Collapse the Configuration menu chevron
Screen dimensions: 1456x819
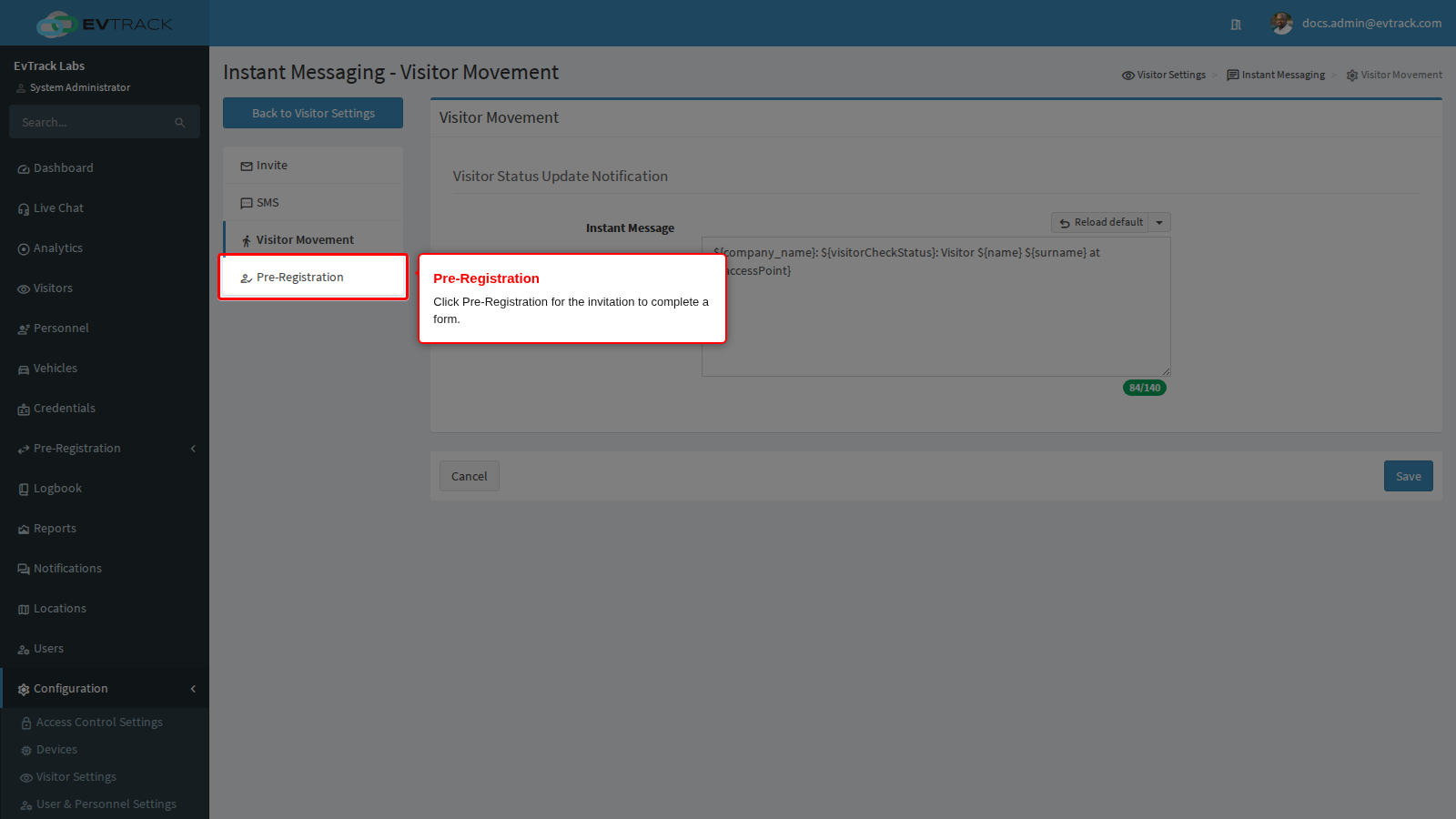pyautogui.click(x=193, y=689)
